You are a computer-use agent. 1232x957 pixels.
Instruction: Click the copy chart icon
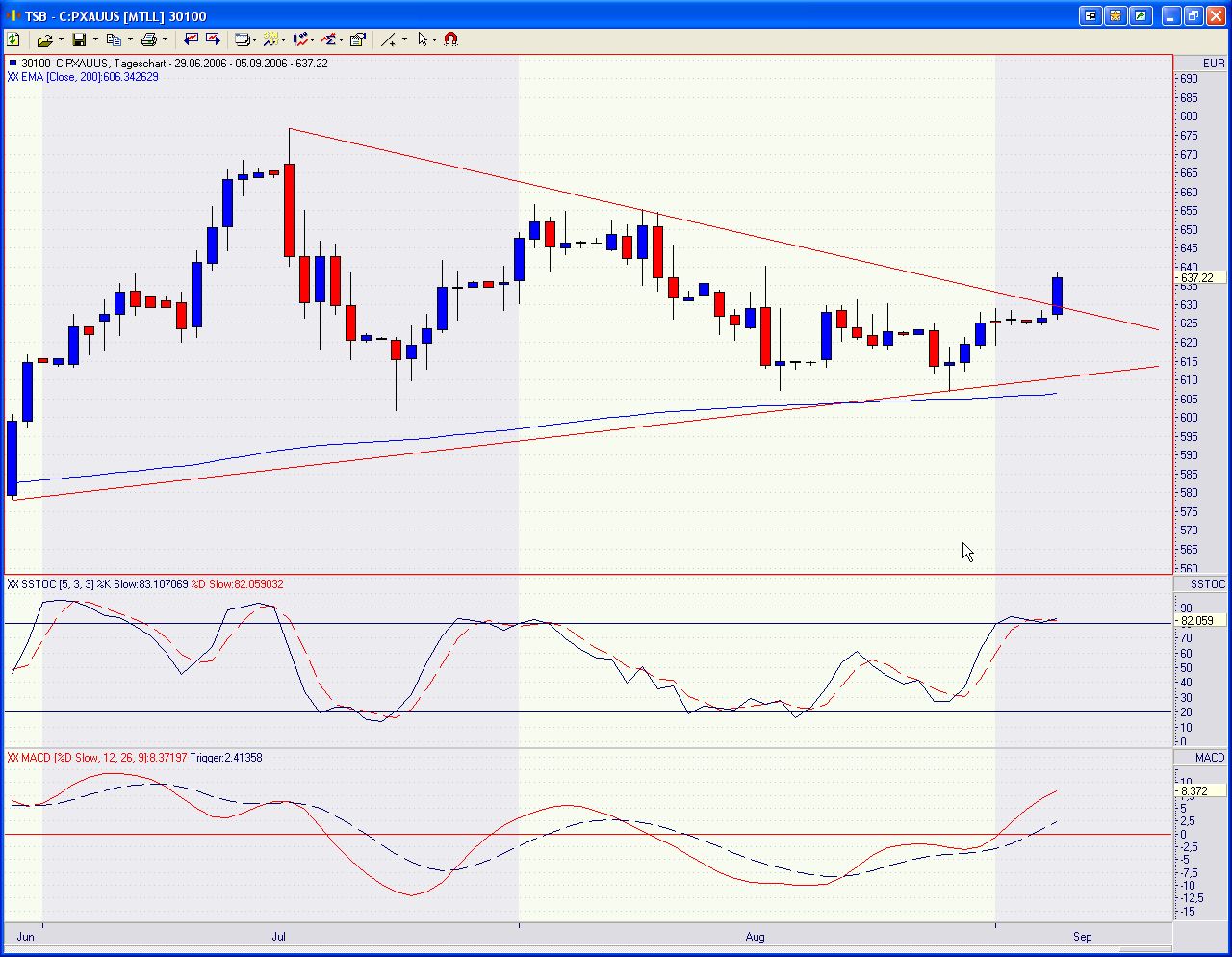114,39
